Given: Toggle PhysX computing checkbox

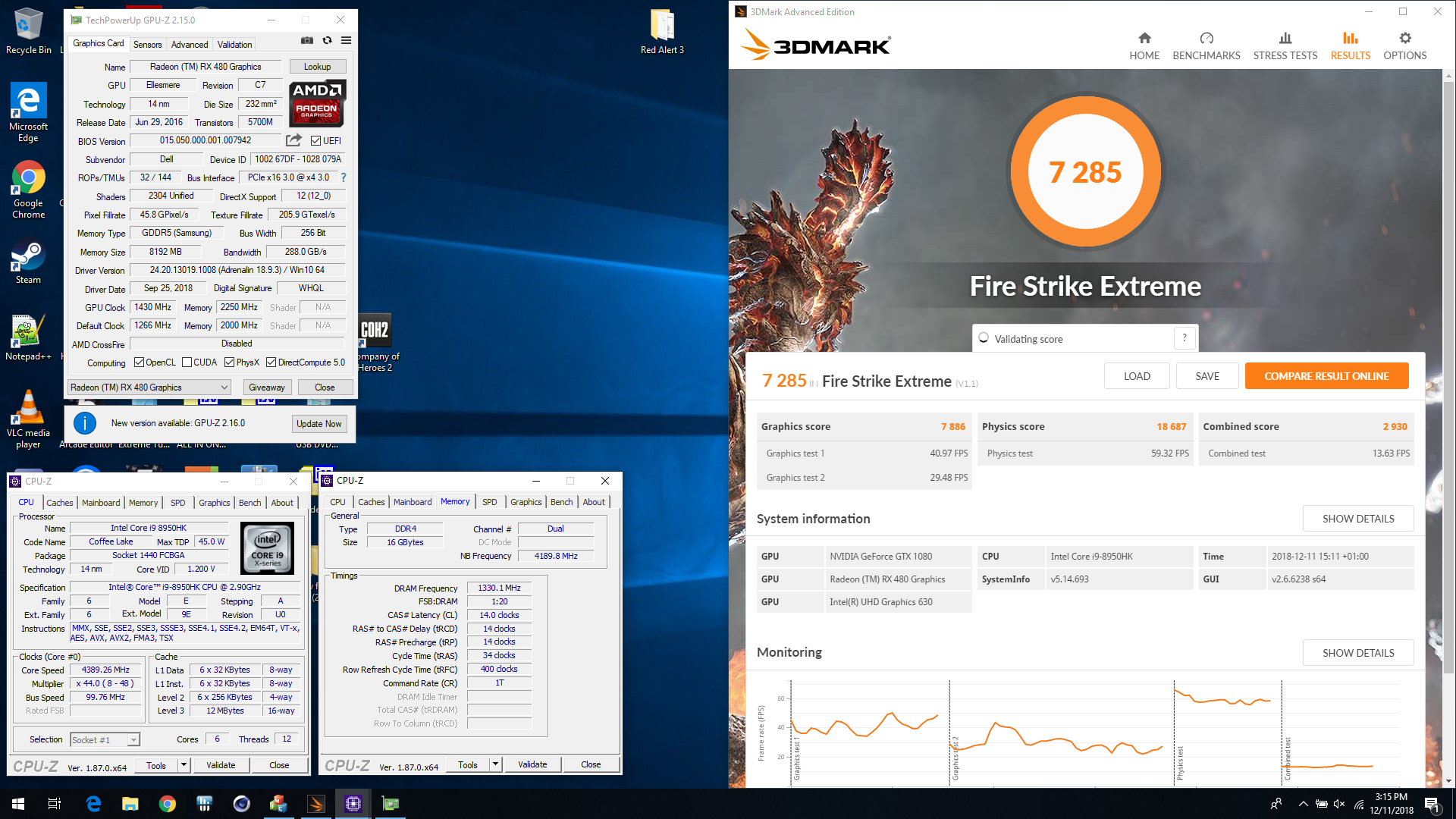Looking at the screenshot, I should point(229,362).
